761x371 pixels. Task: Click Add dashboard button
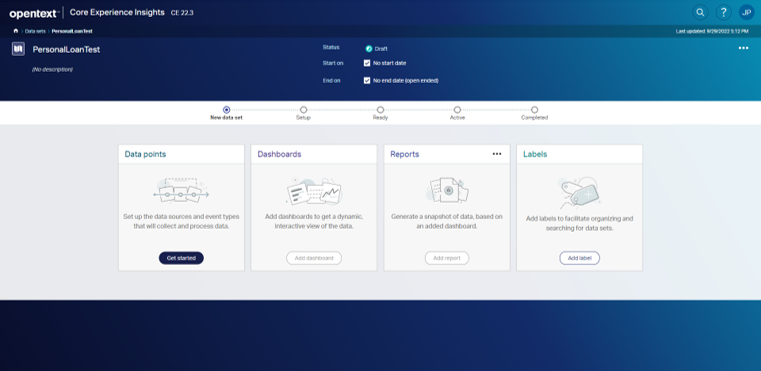314,258
